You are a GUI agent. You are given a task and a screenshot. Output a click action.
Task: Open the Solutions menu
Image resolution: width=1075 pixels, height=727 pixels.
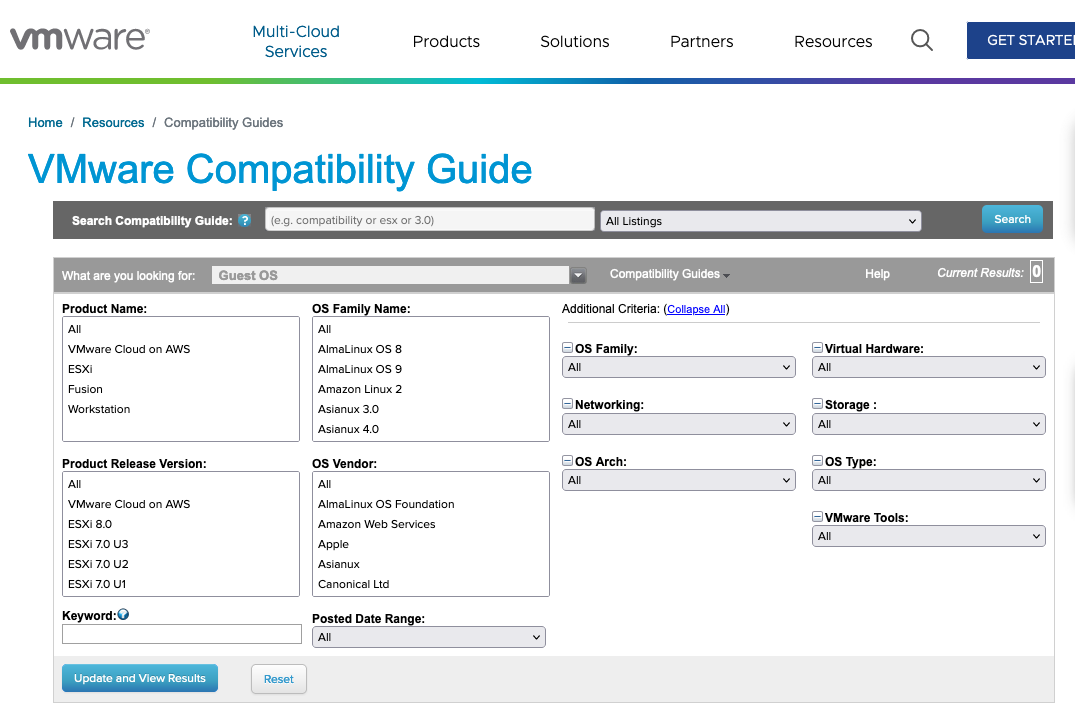(575, 42)
